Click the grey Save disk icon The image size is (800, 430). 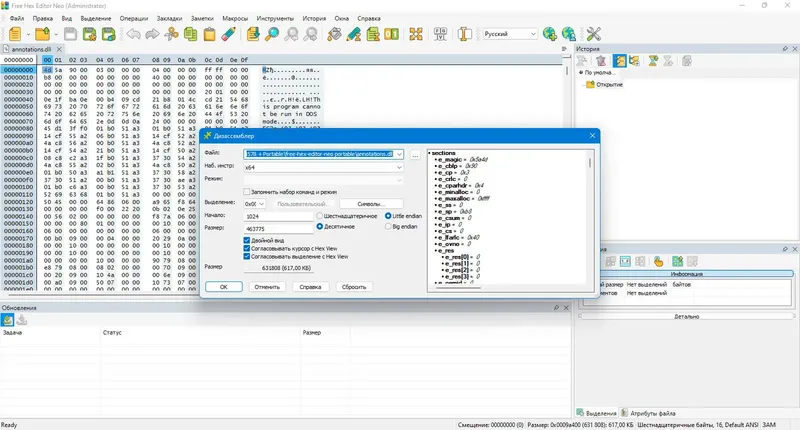pyautogui.click(x=70, y=34)
